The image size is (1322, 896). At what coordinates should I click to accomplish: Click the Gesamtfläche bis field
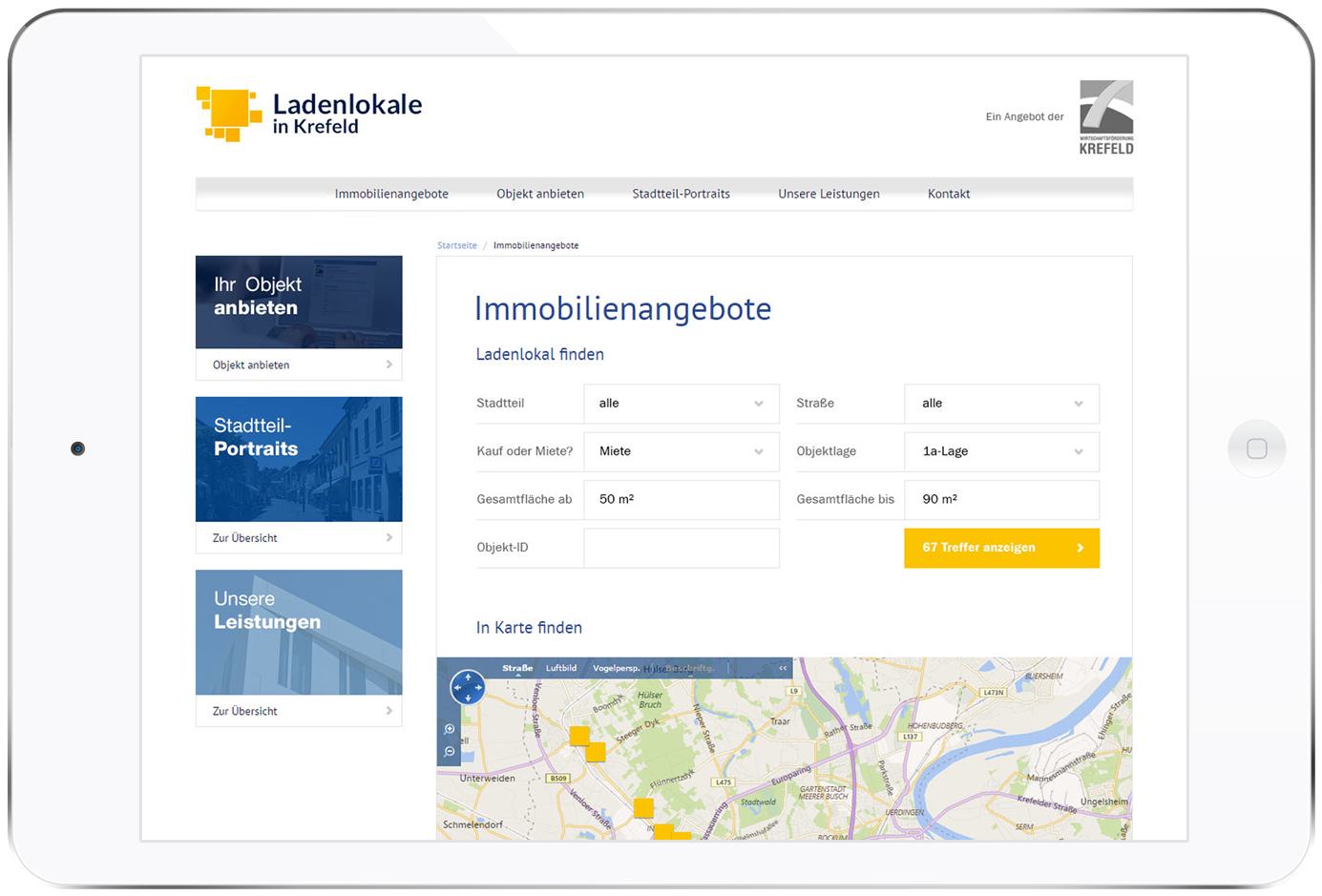1002,500
